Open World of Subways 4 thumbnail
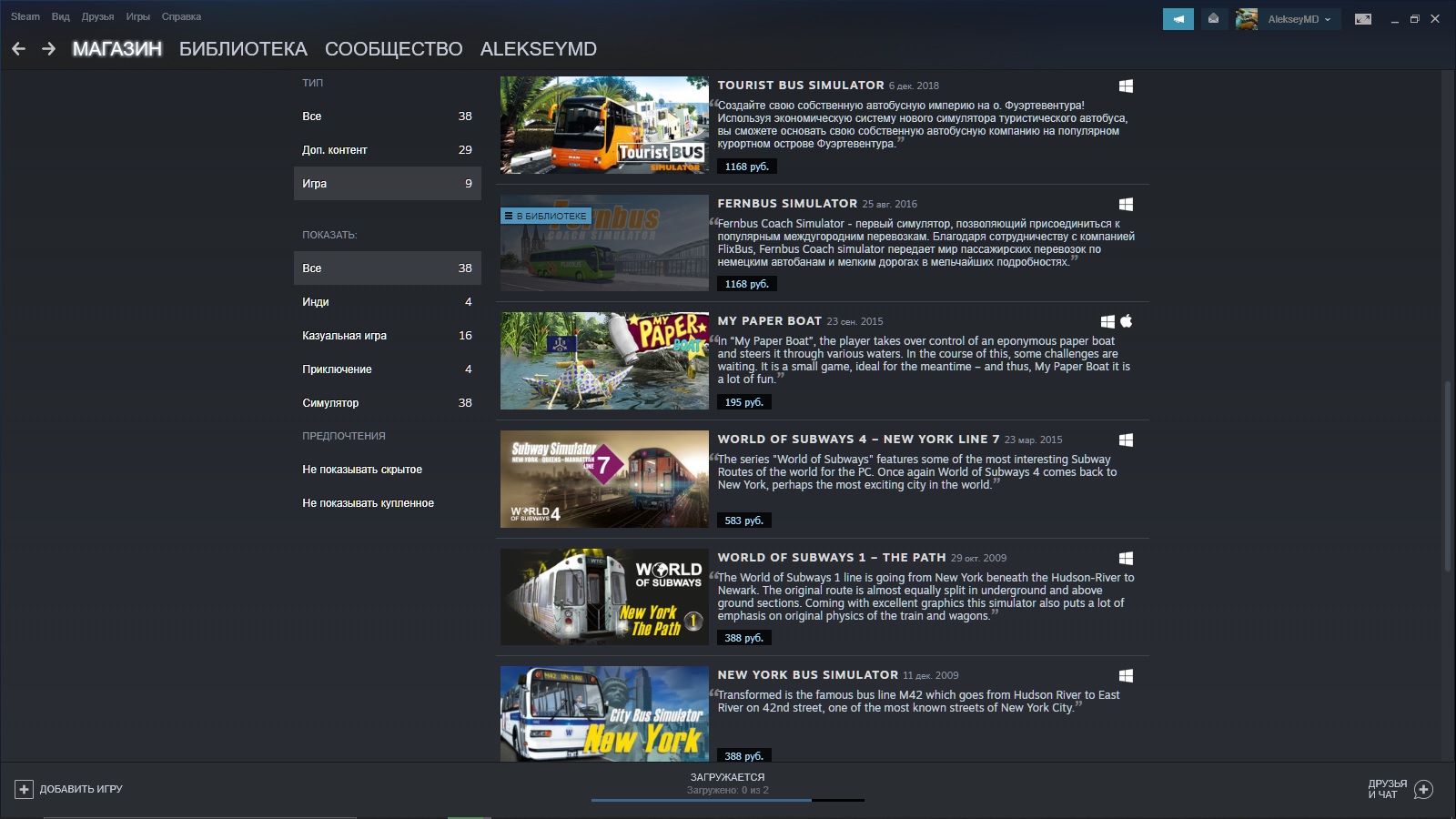Viewport: 1456px width, 819px height. click(x=604, y=479)
